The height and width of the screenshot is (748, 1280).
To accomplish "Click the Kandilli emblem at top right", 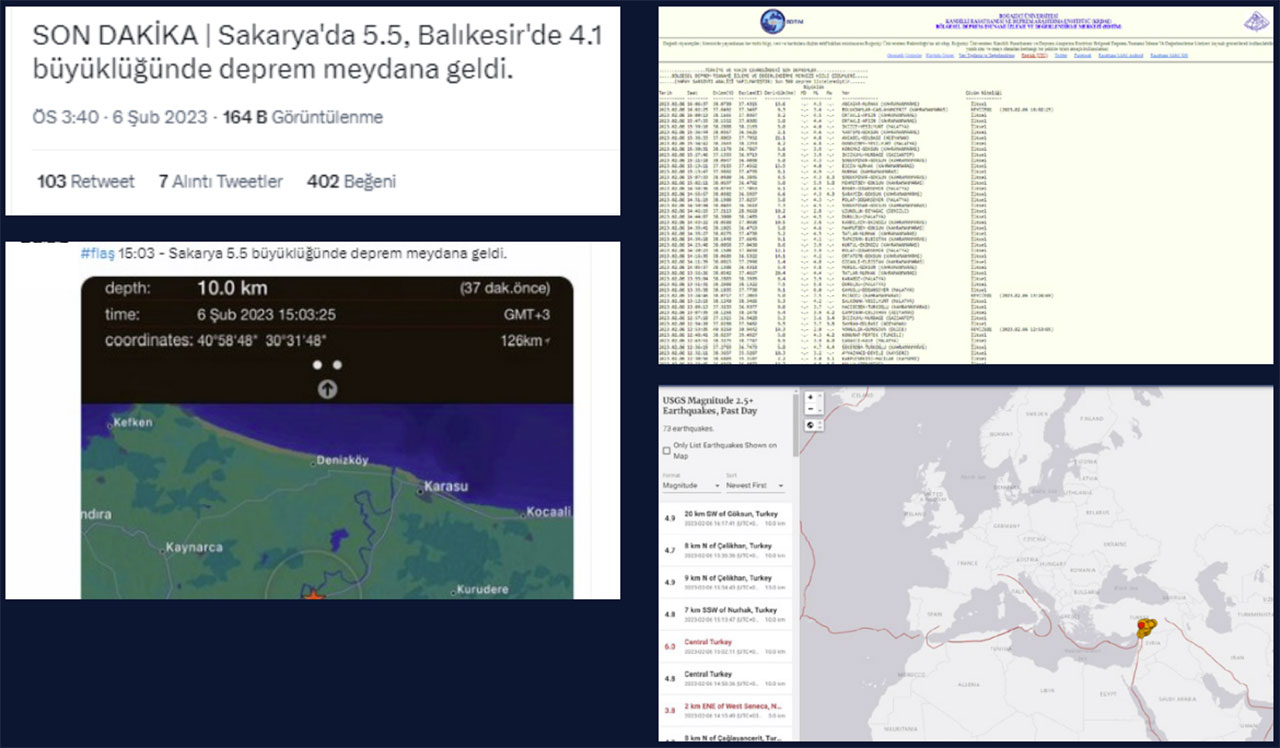I will point(1256,21).
